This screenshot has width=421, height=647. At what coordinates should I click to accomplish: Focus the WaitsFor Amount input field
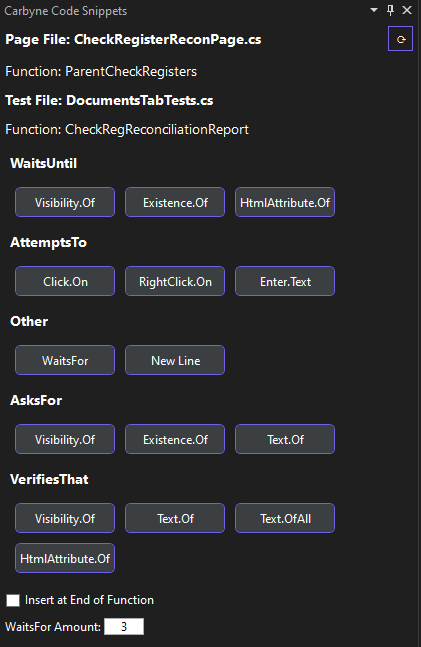(124, 626)
